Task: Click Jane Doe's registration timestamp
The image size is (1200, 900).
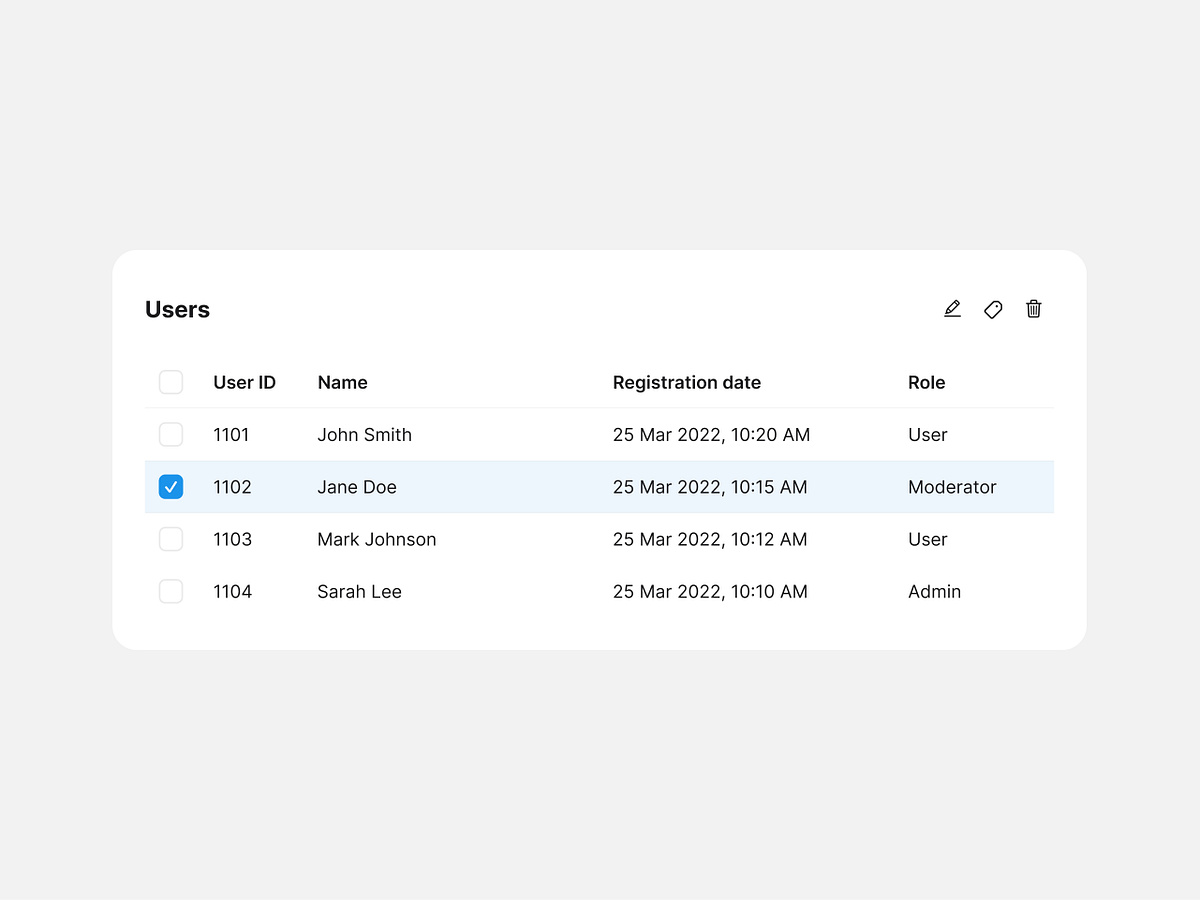Action: [710, 487]
